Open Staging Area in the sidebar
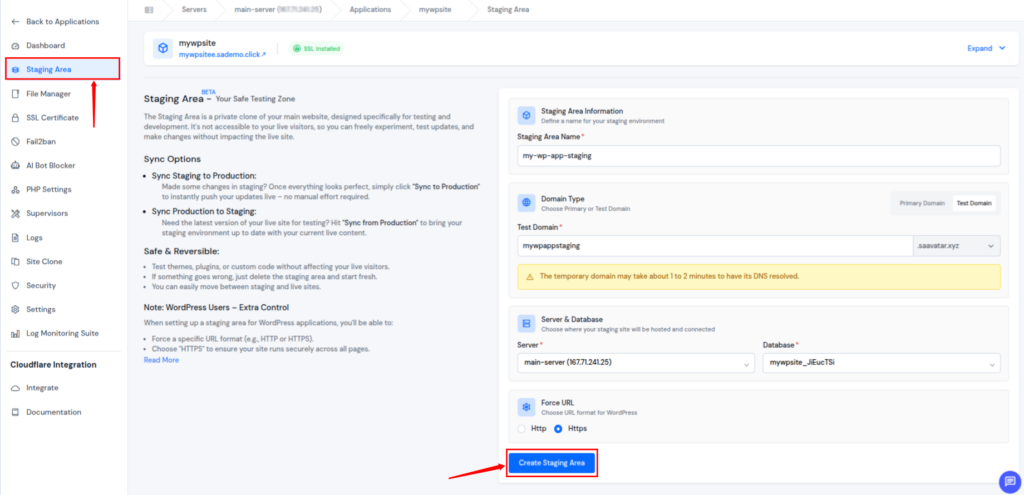The height and width of the screenshot is (495, 1024). [x=63, y=69]
